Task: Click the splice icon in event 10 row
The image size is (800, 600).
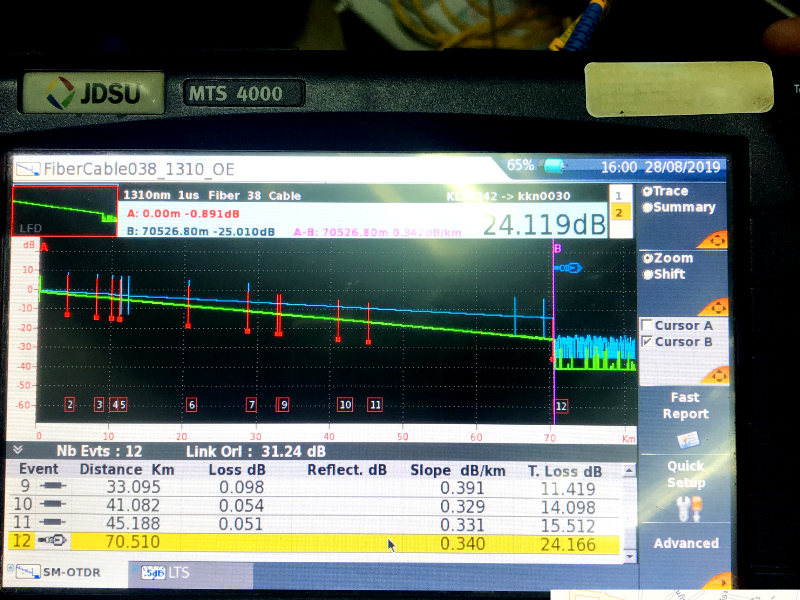Action: click(53, 504)
